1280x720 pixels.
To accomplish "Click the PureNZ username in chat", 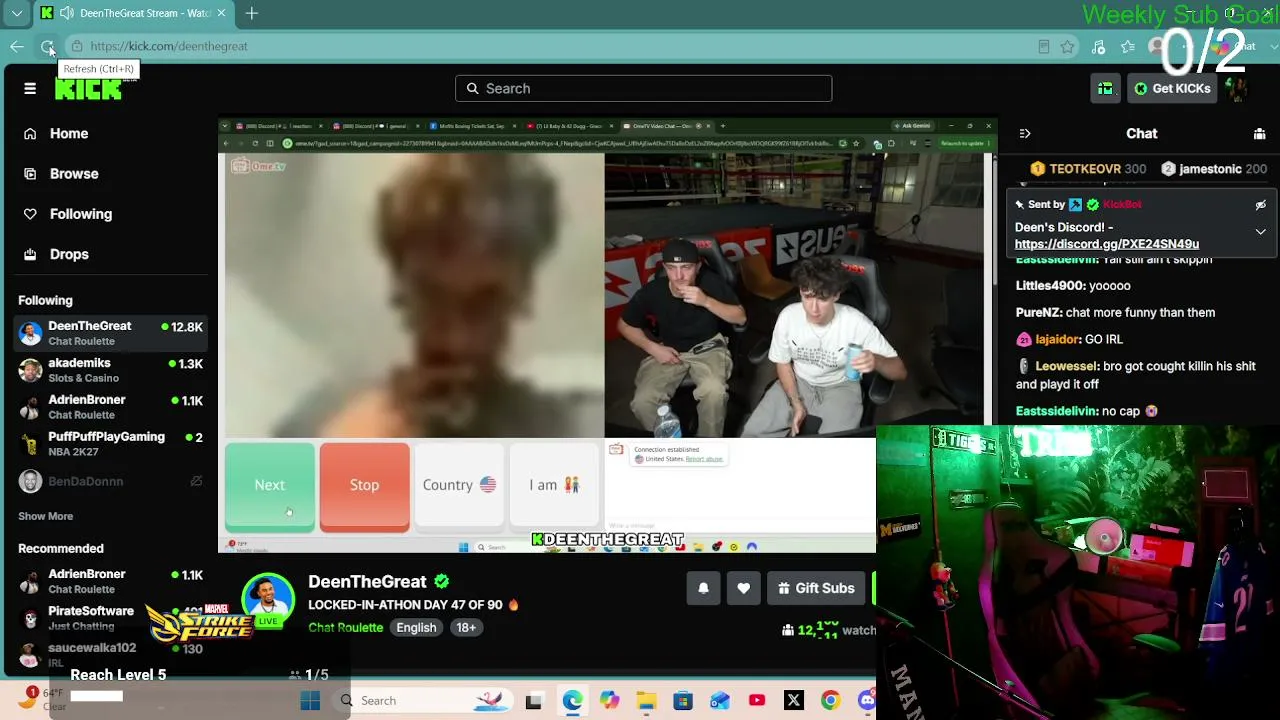I will coord(1038,312).
